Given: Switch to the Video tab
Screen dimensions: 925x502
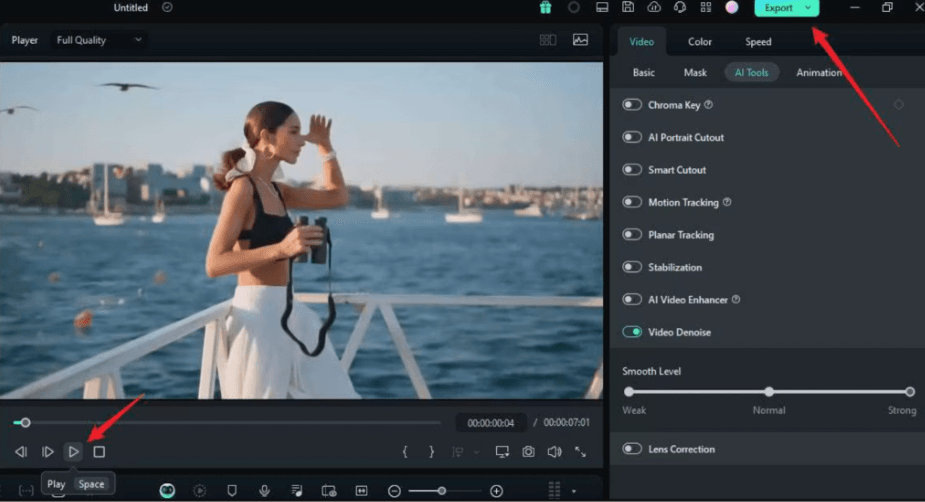Looking at the screenshot, I should (x=641, y=42).
